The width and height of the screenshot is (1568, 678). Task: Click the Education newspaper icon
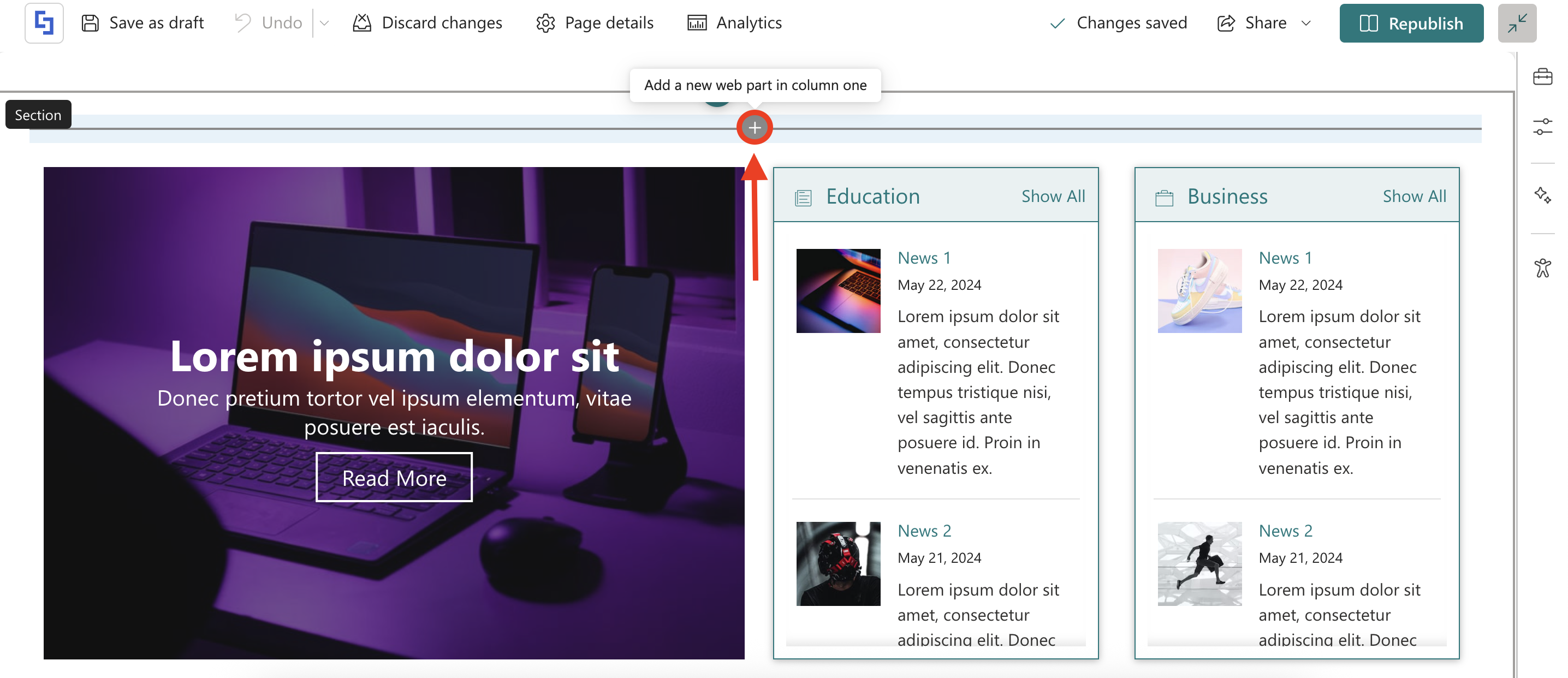803,197
